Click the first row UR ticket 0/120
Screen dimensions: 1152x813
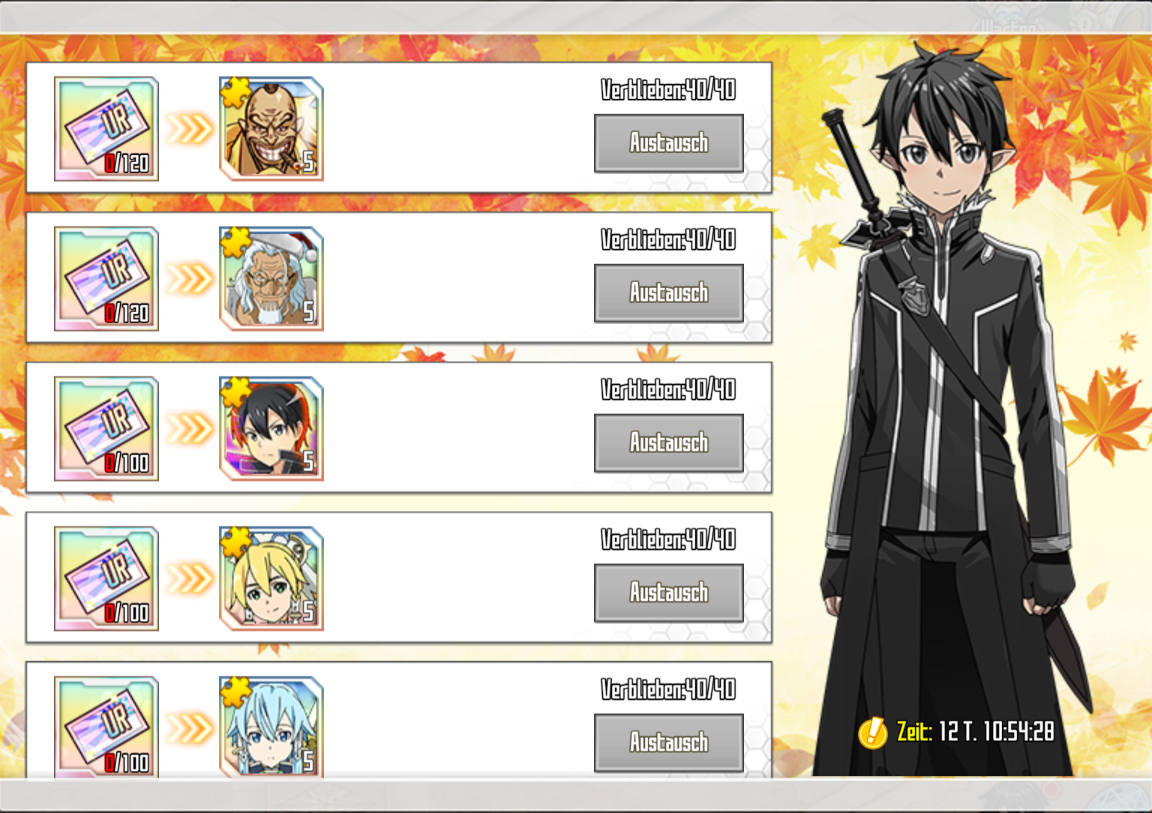(107, 129)
